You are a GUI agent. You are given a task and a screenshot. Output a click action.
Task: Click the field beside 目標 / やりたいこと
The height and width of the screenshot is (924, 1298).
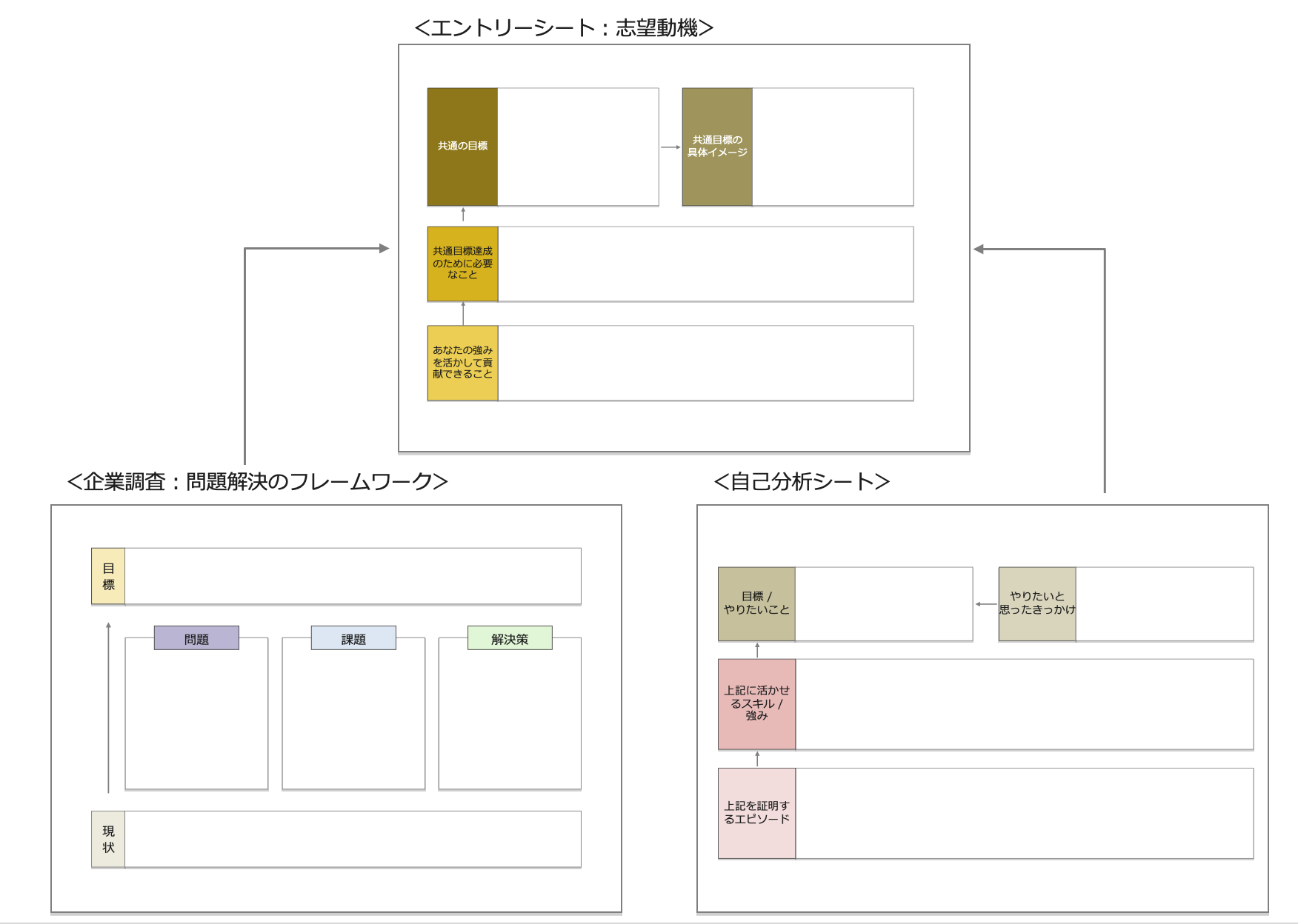click(884, 604)
